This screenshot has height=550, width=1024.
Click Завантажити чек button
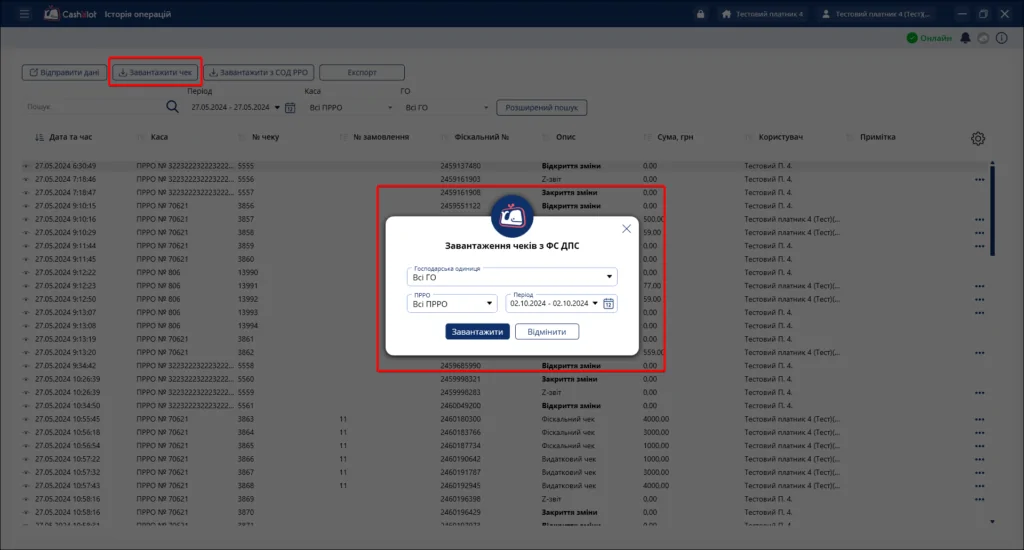155,73
